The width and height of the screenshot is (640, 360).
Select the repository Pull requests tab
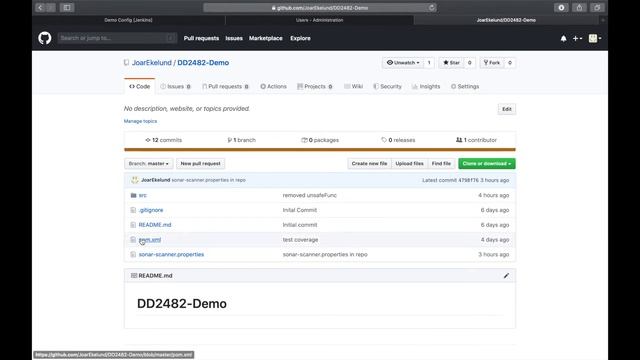pyautogui.click(x=225, y=87)
